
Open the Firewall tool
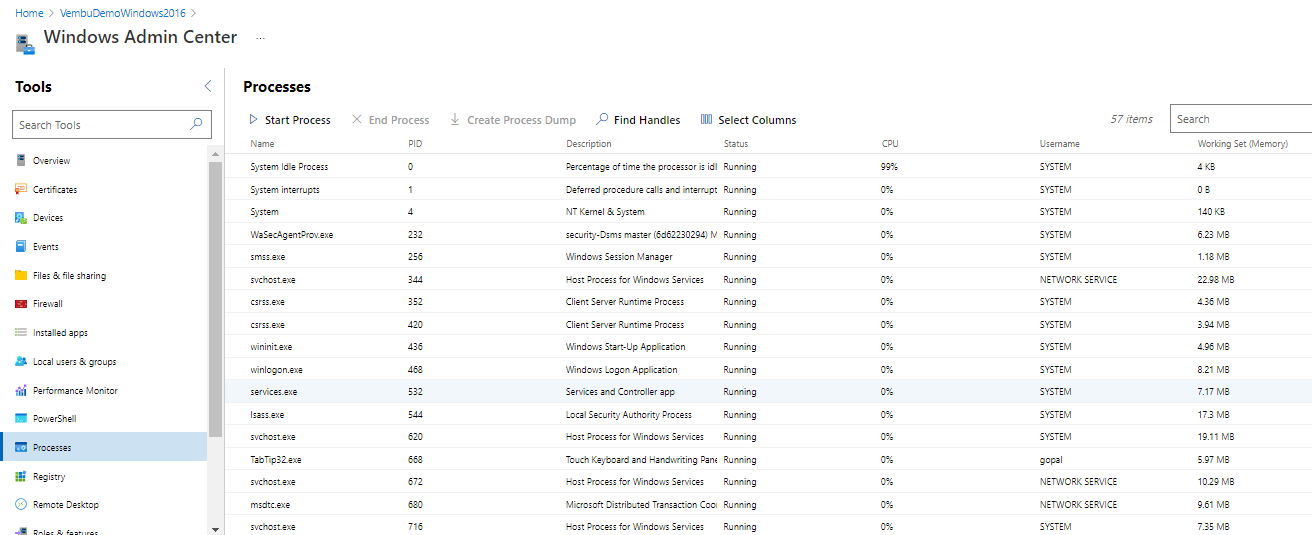[x=48, y=304]
